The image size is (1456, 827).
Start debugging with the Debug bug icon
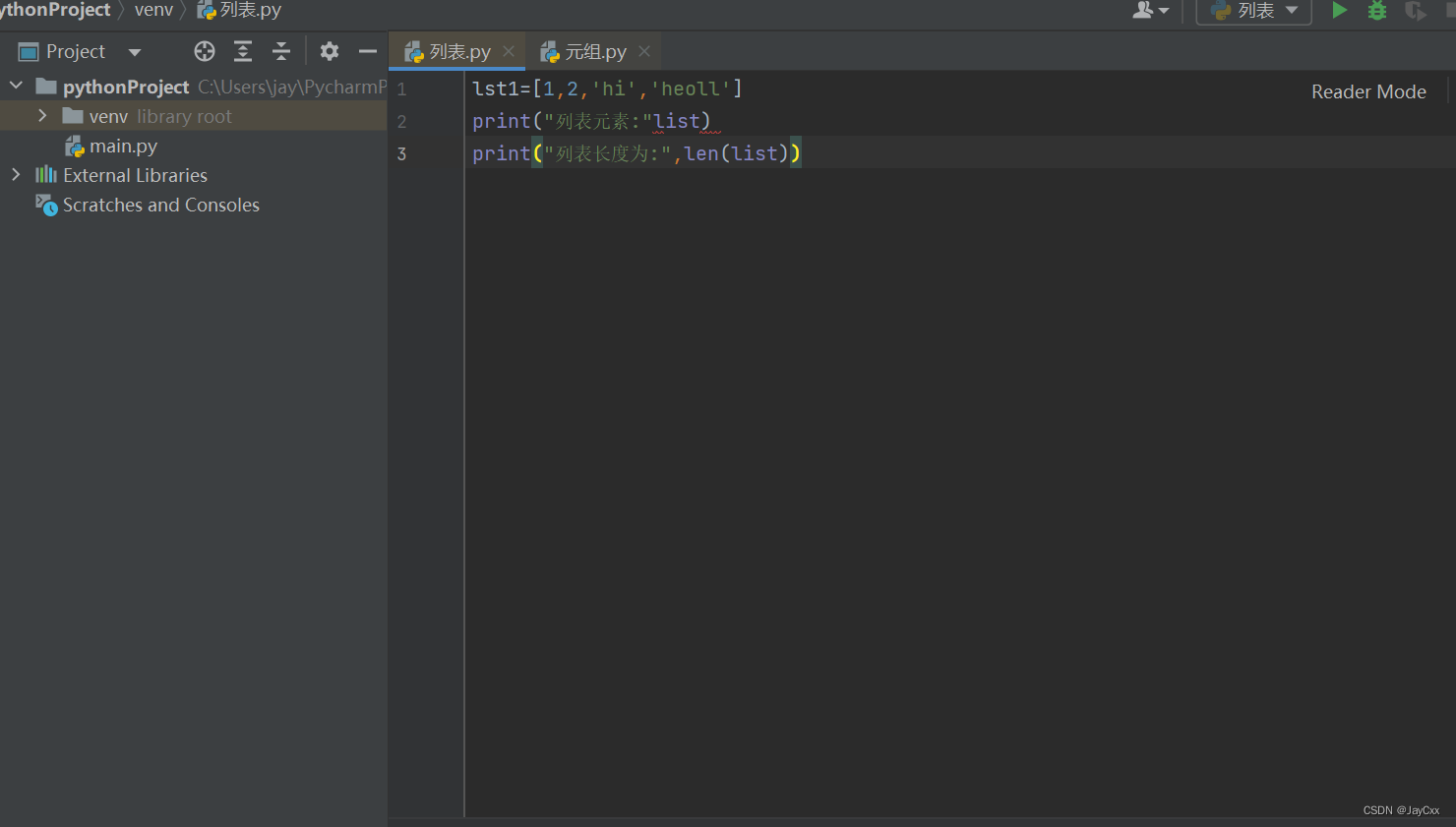(x=1376, y=11)
